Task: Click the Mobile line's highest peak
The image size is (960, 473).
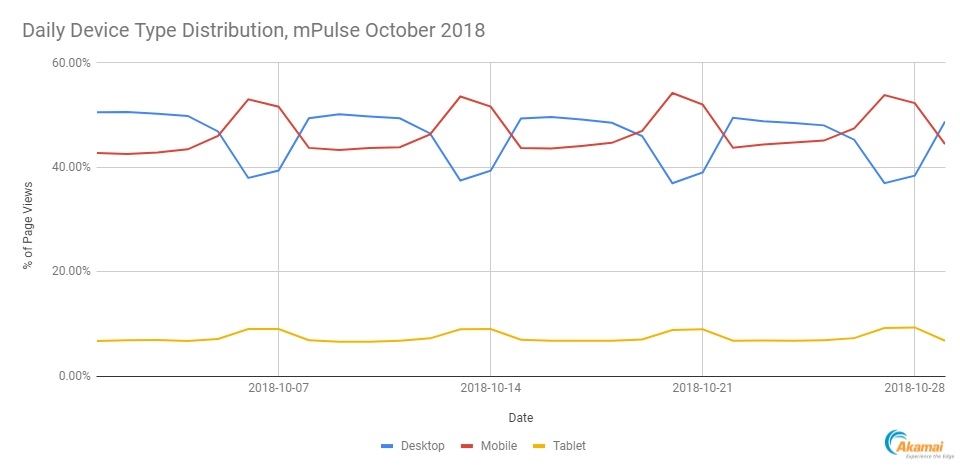Action: point(672,93)
